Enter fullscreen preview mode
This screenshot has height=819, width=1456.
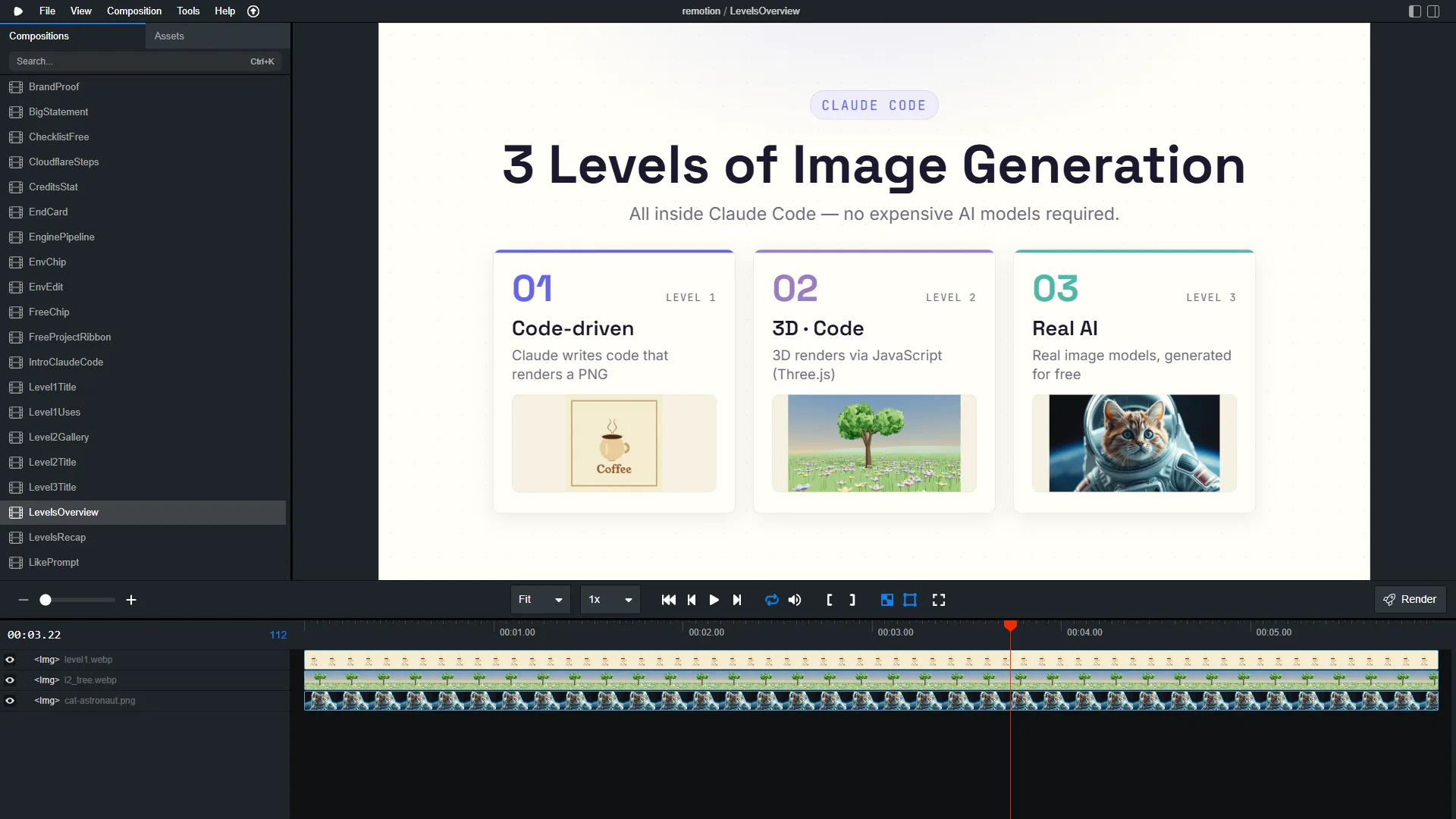pos(939,600)
